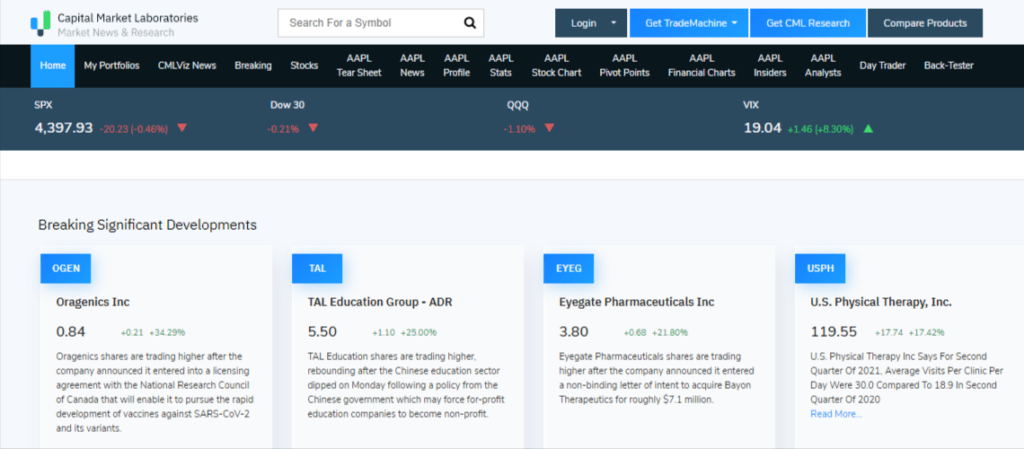
Task: Open the Home tab
Action: [52, 65]
